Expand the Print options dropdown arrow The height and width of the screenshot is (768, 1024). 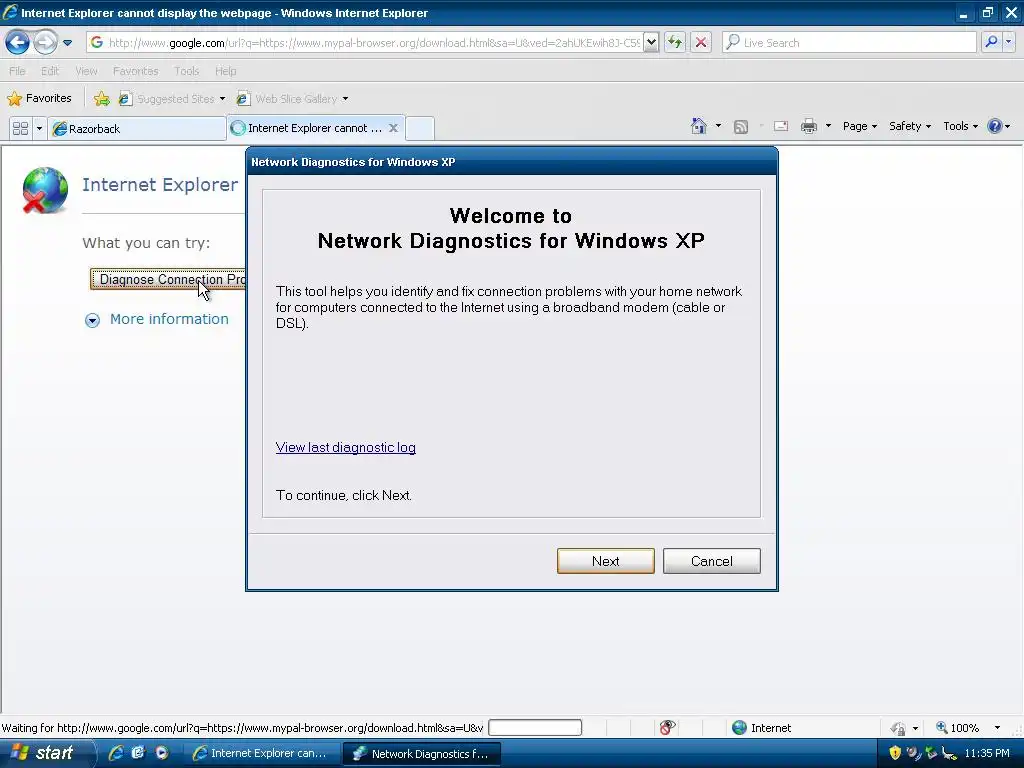point(828,126)
